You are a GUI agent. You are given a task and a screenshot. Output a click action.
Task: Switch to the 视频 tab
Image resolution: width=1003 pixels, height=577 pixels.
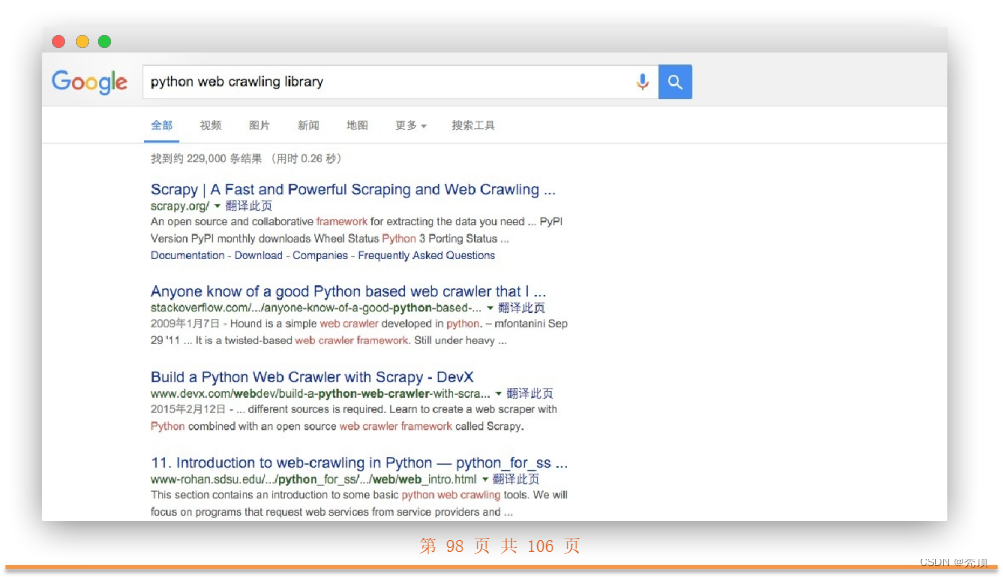(210, 125)
